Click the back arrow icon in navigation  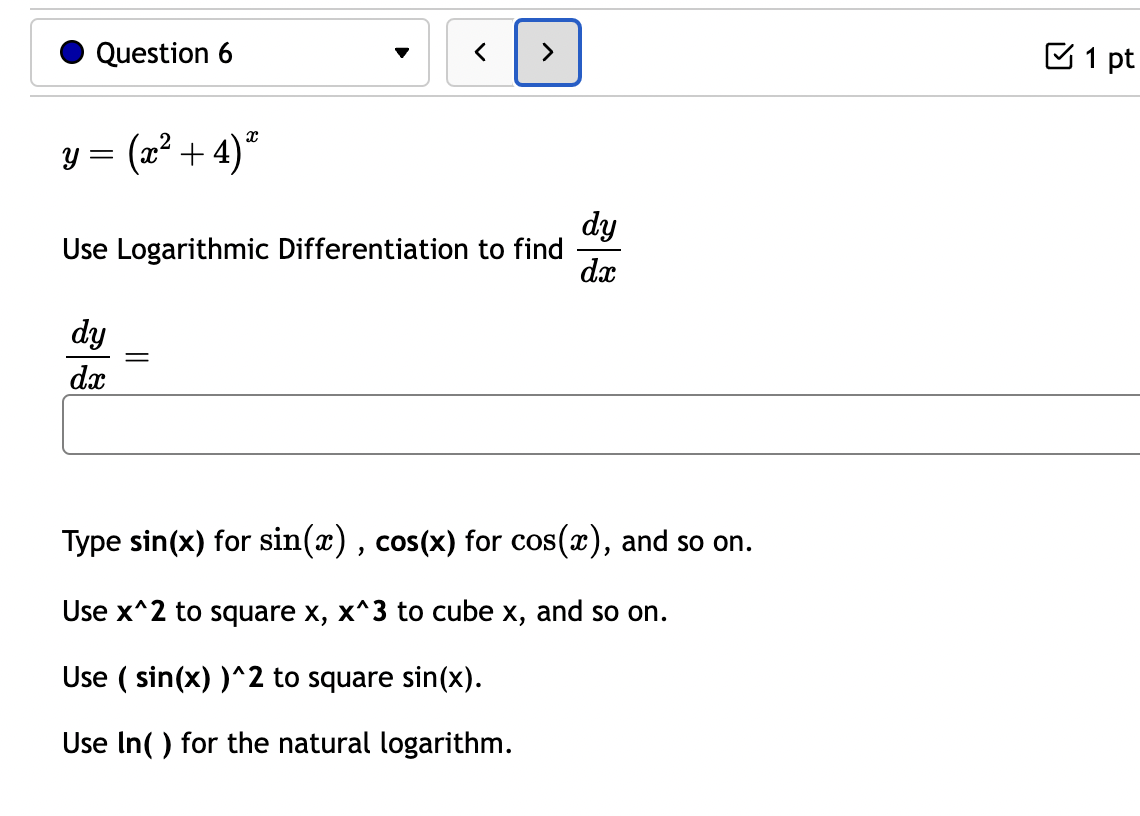480,53
